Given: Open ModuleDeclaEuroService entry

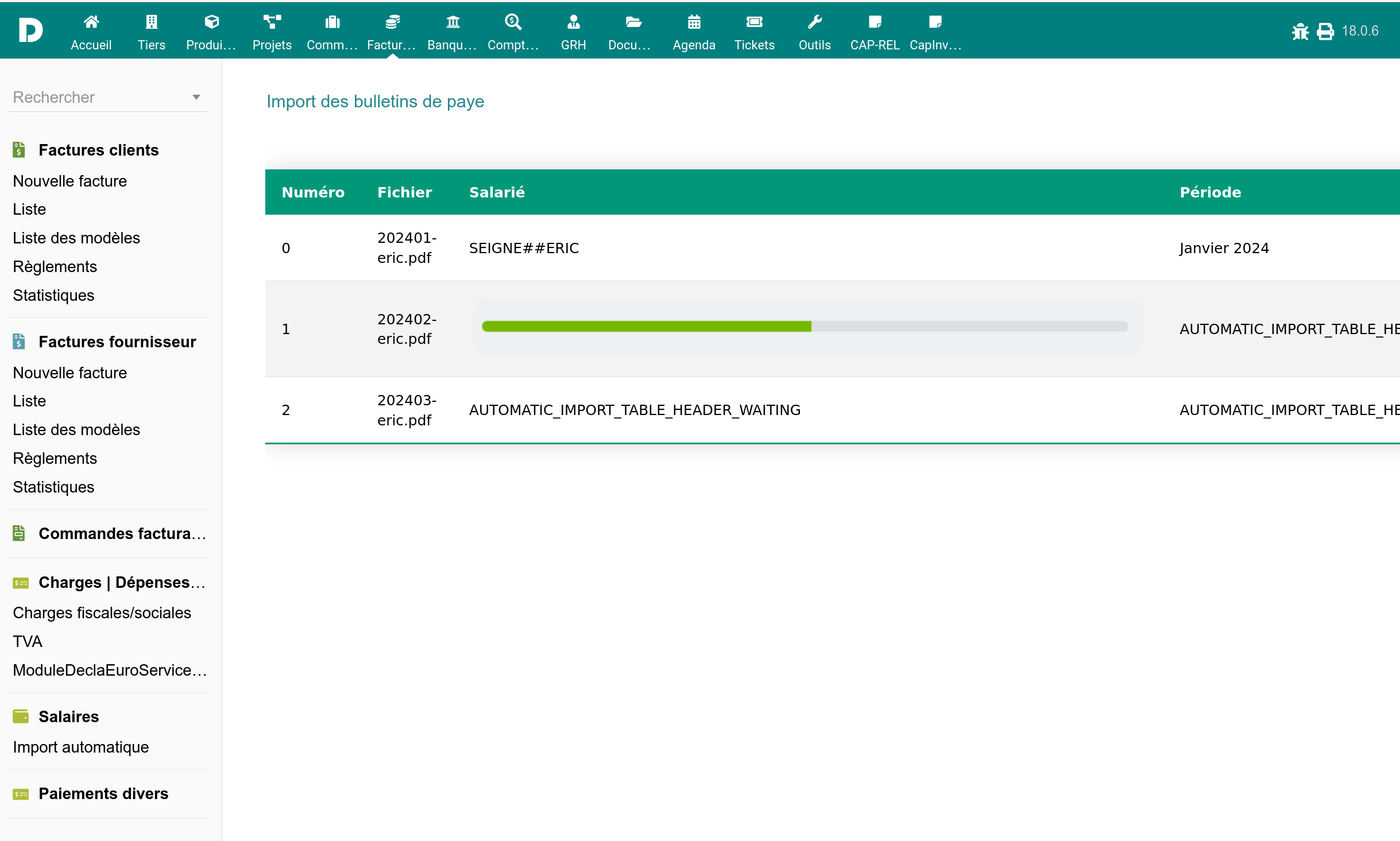Looking at the screenshot, I should pos(110,670).
